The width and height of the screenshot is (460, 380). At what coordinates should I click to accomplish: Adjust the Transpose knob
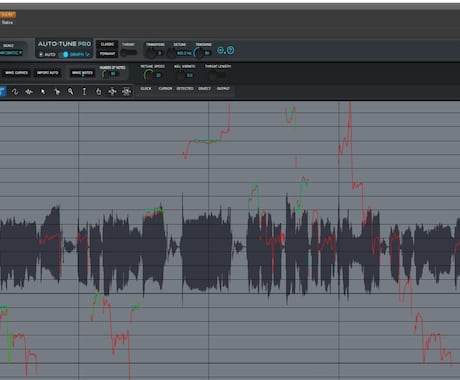151,53
